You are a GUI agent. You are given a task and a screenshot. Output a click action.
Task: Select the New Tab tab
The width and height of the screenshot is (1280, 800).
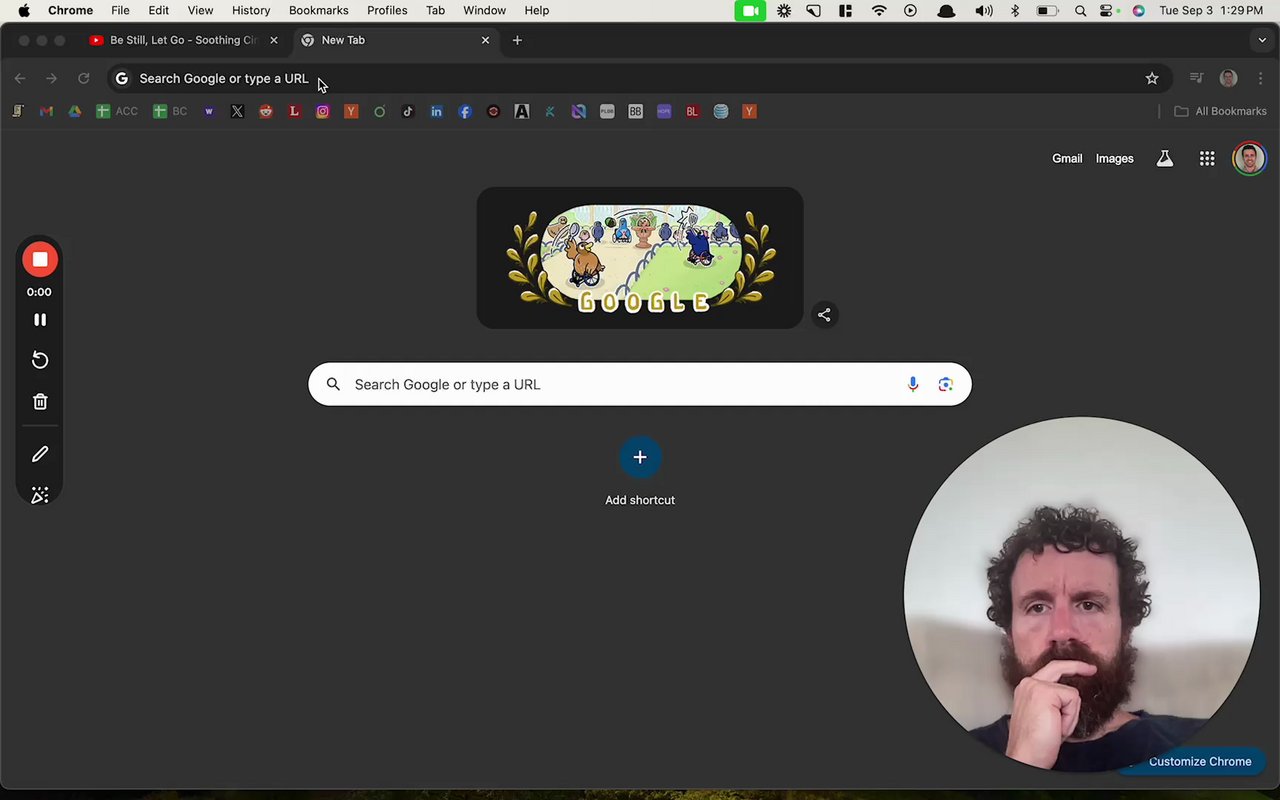(x=395, y=40)
